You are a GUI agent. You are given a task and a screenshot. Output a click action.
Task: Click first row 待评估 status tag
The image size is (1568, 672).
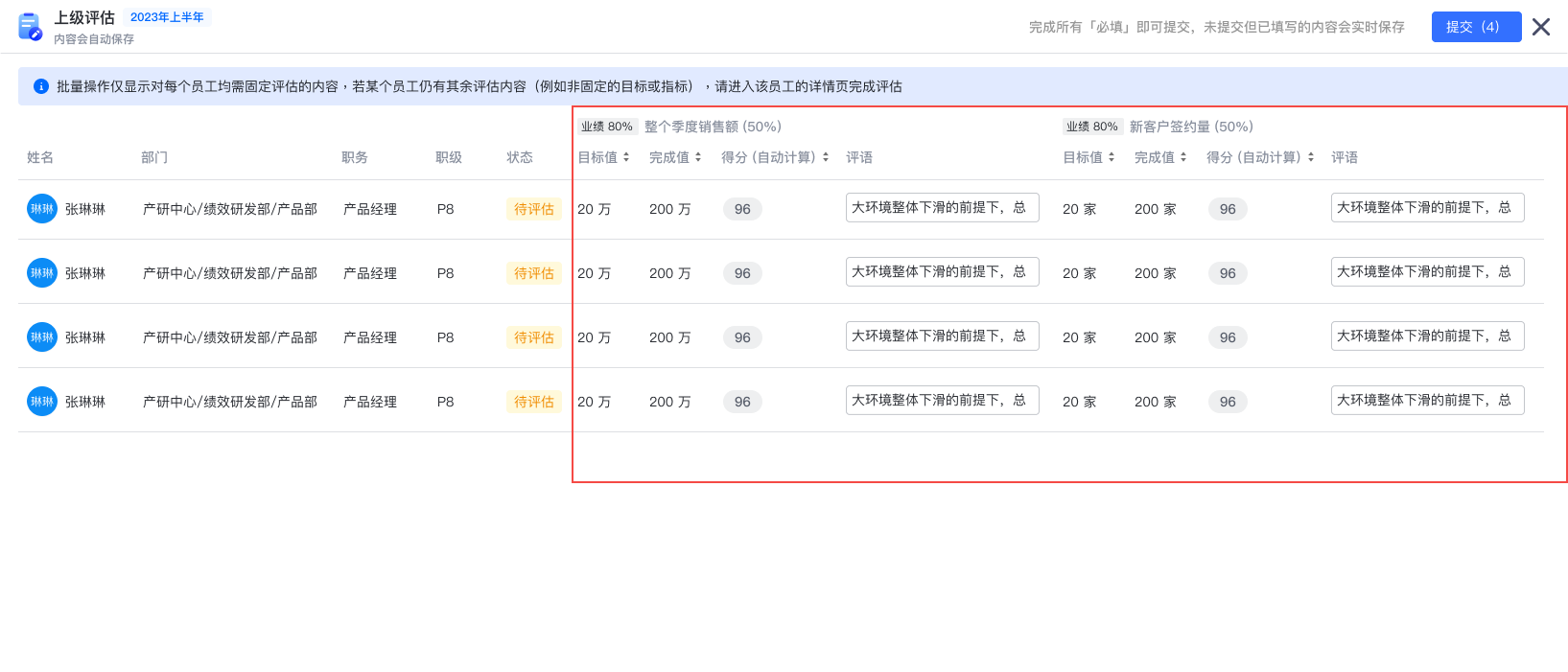point(534,209)
